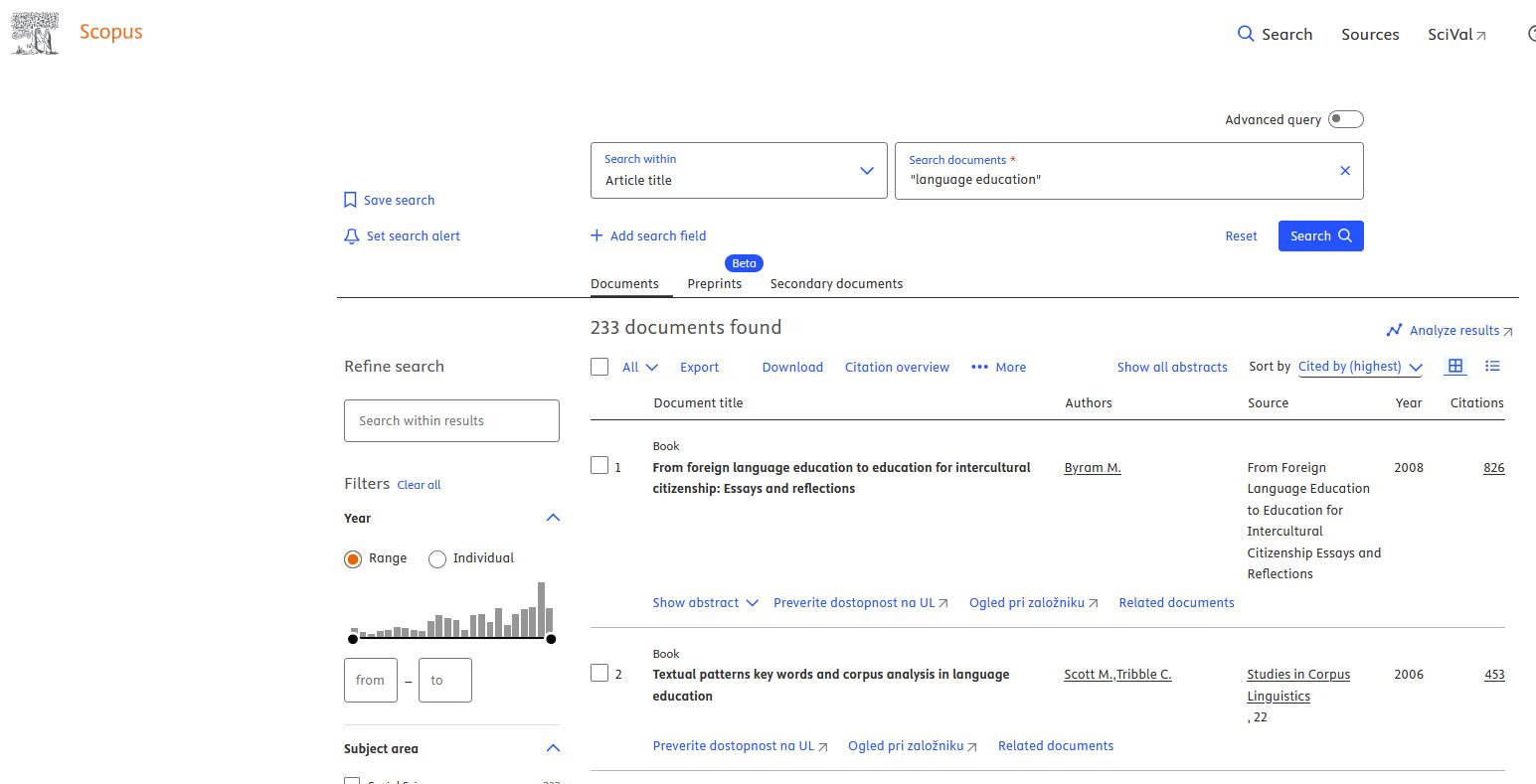Clear the search documents field with X
The height and width of the screenshot is (784, 1536).
tap(1345, 171)
